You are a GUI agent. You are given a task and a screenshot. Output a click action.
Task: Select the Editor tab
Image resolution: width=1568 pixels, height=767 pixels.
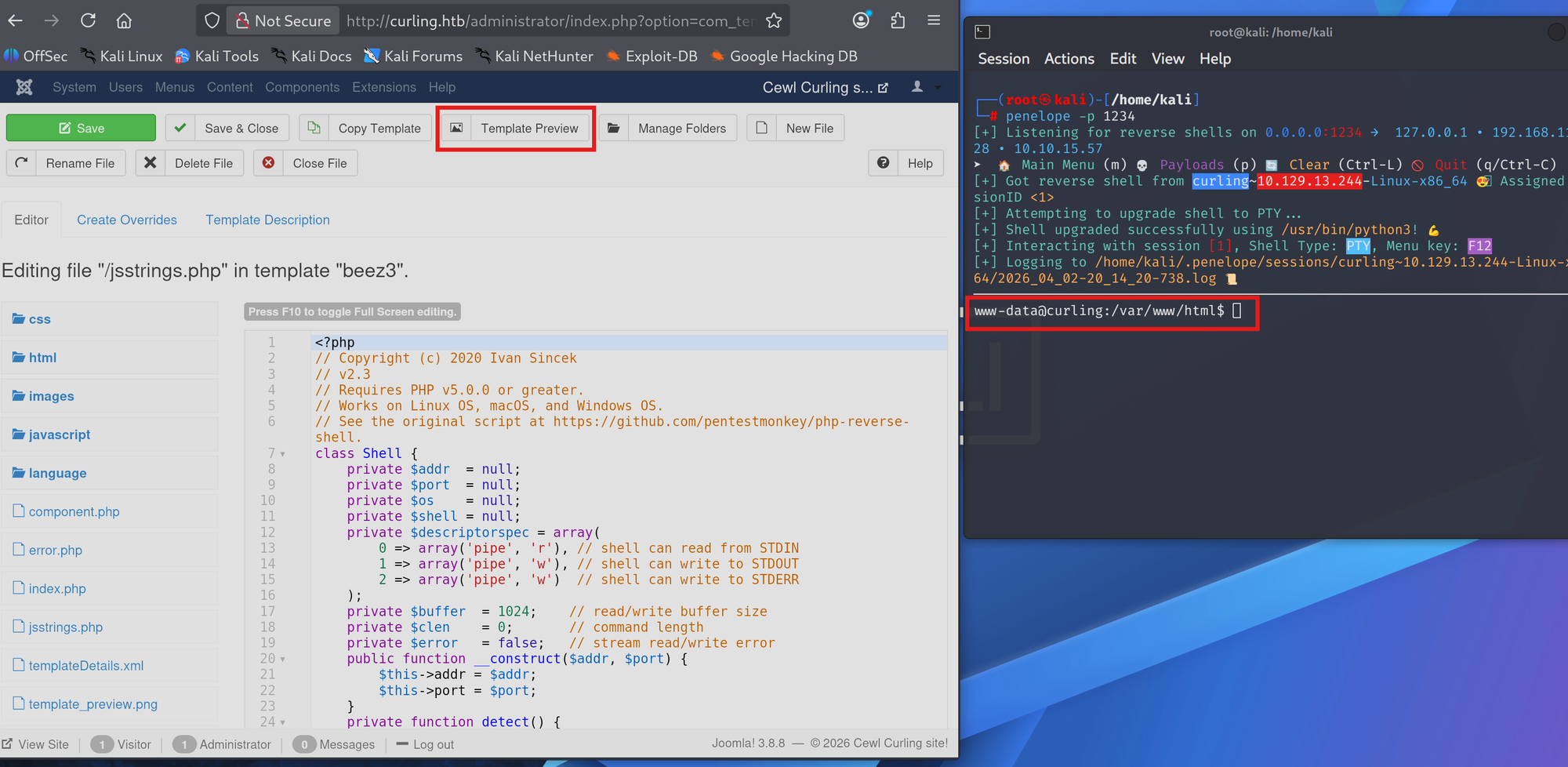tap(31, 220)
